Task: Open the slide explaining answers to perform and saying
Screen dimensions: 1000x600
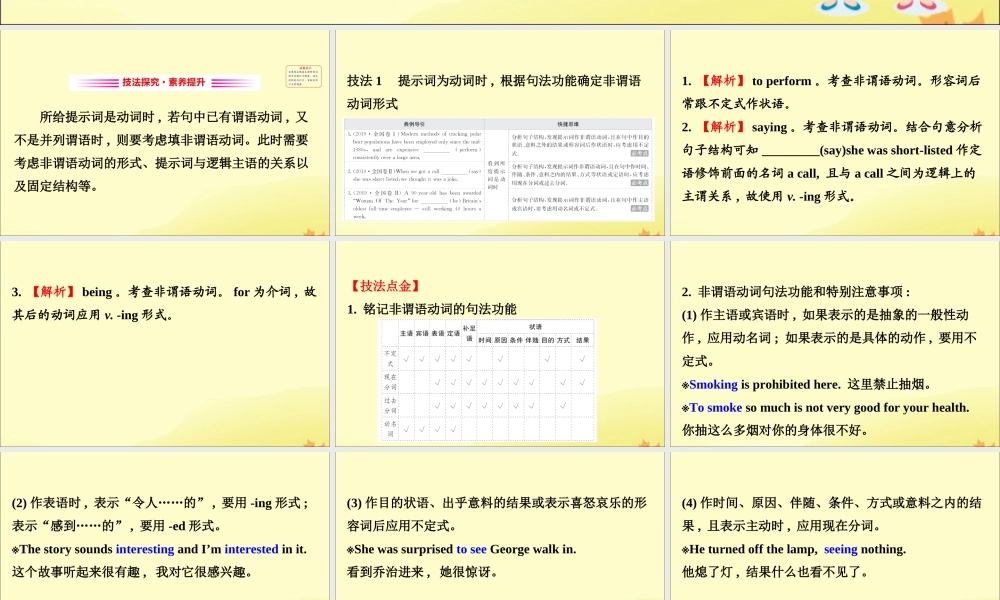Action: tap(835, 133)
